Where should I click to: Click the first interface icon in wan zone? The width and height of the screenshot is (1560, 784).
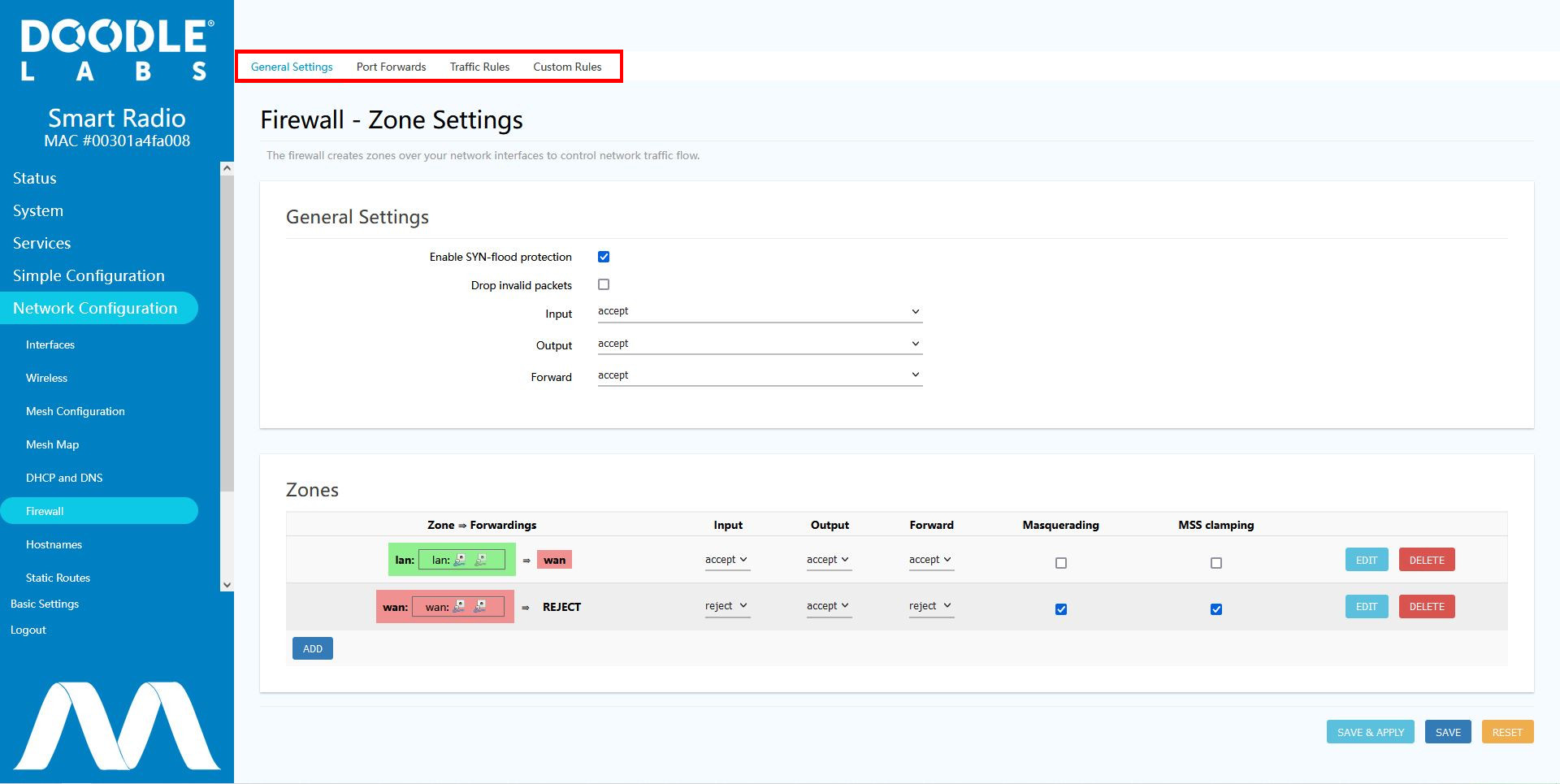tap(459, 607)
